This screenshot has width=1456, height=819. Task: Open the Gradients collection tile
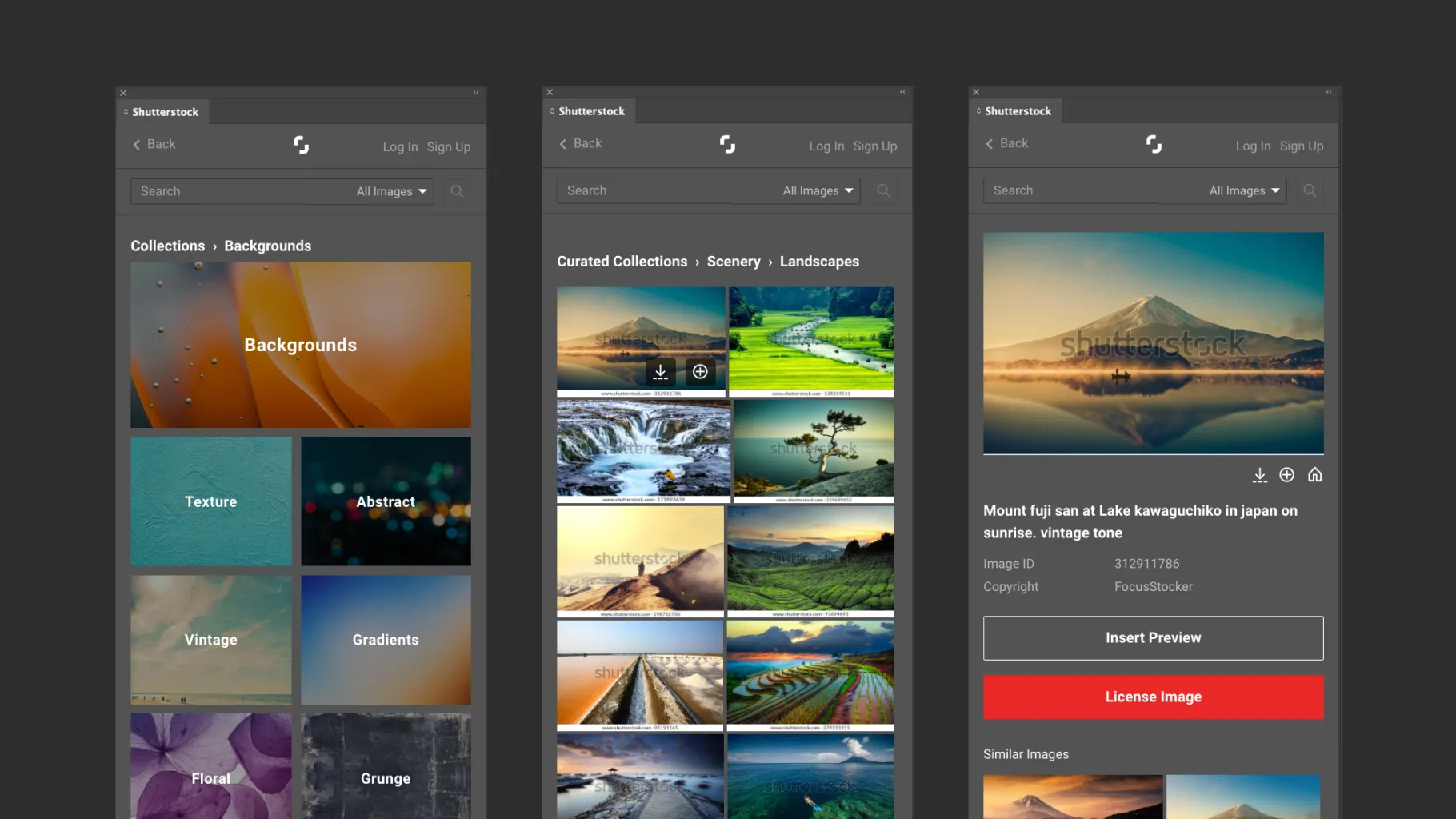click(386, 640)
